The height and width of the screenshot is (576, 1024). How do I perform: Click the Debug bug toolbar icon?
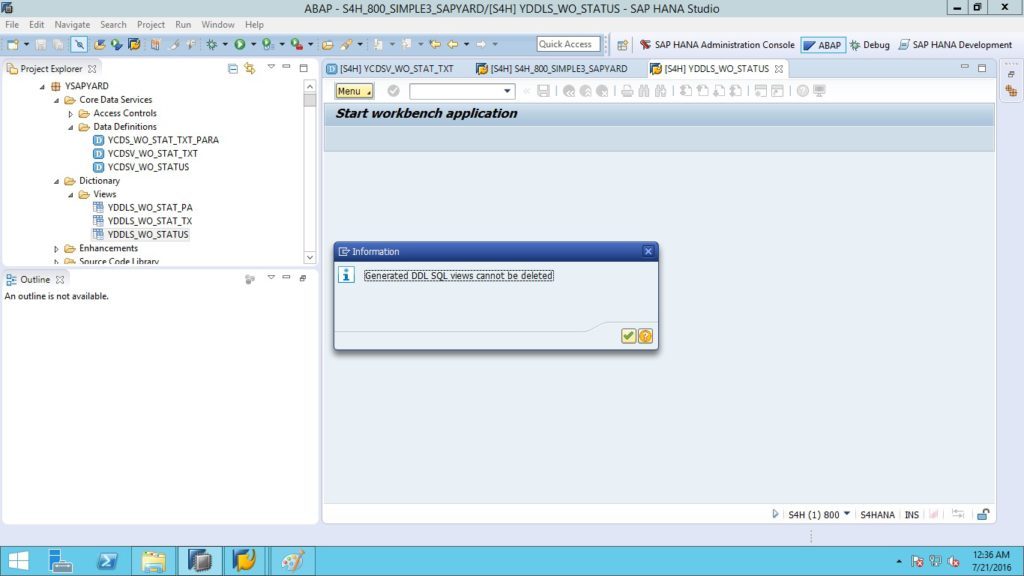point(212,44)
